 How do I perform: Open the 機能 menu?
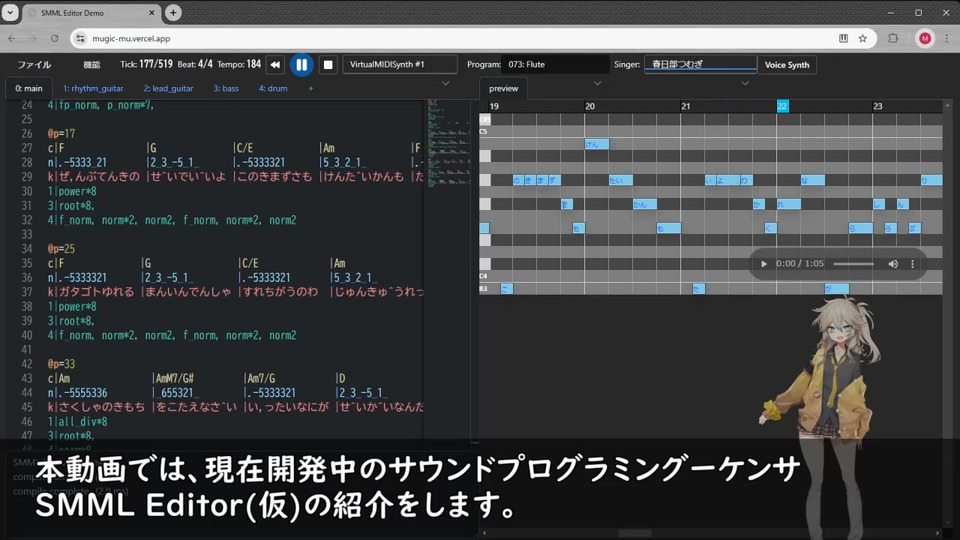[91, 64]
